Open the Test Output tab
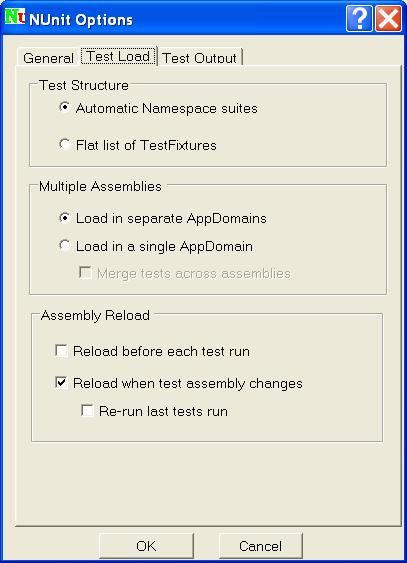The width and height of the screenshot is (407, 563). click(200, 58)
